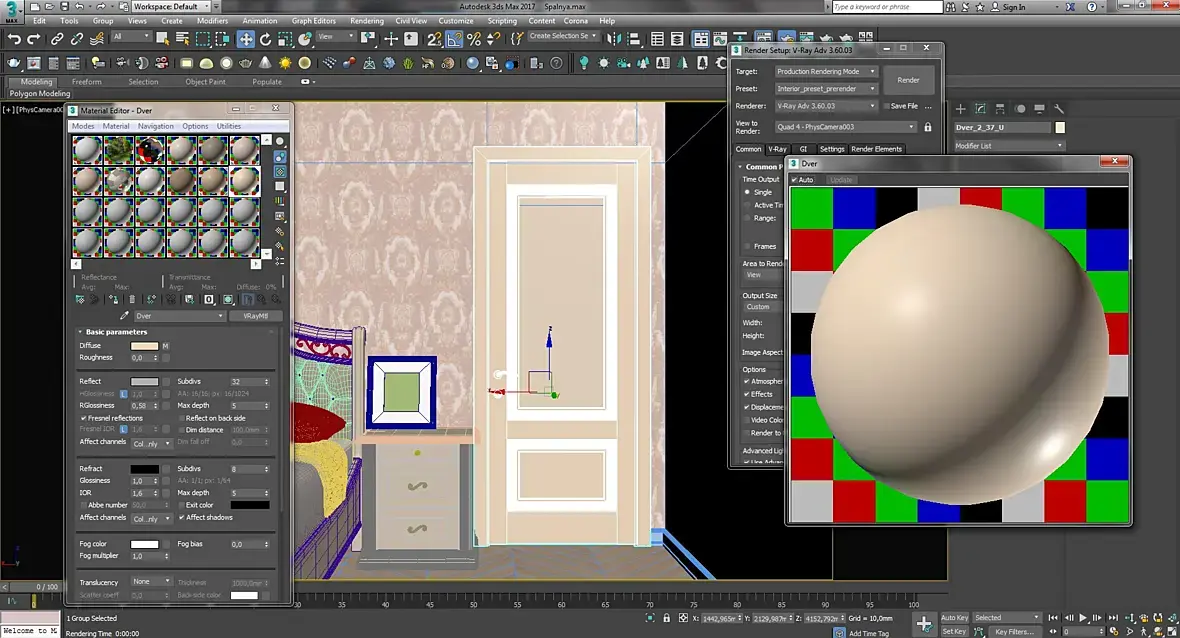The height and width of the screenshot is (638, 1180).
Task: Click the lock icon beside View to Render
Action: (x=928, y=127)
